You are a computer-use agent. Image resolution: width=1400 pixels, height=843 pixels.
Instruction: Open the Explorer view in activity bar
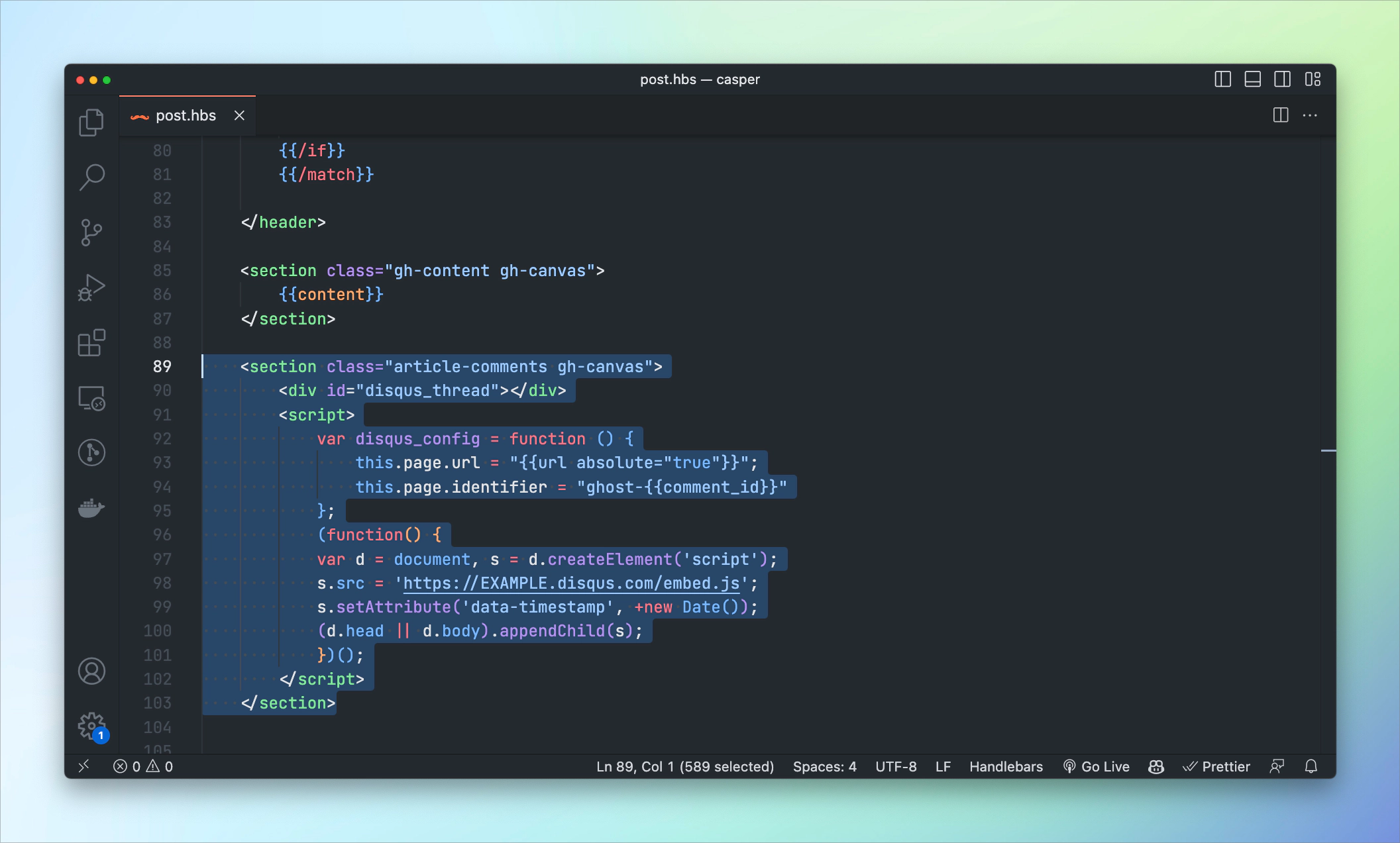[x=91, y=123]
